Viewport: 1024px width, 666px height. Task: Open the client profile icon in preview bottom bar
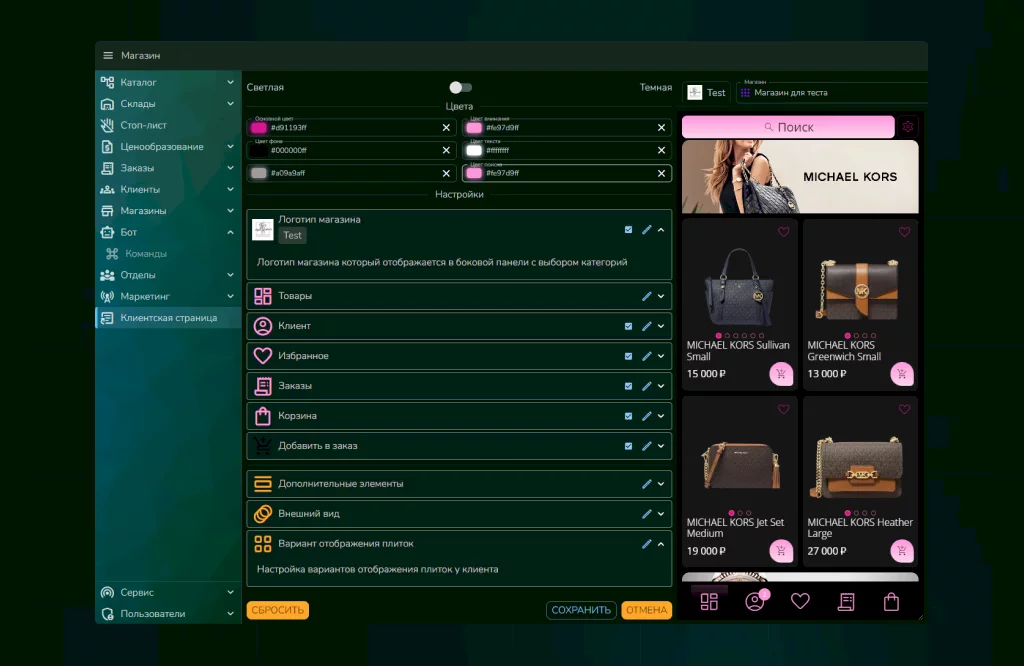(755, 601)
